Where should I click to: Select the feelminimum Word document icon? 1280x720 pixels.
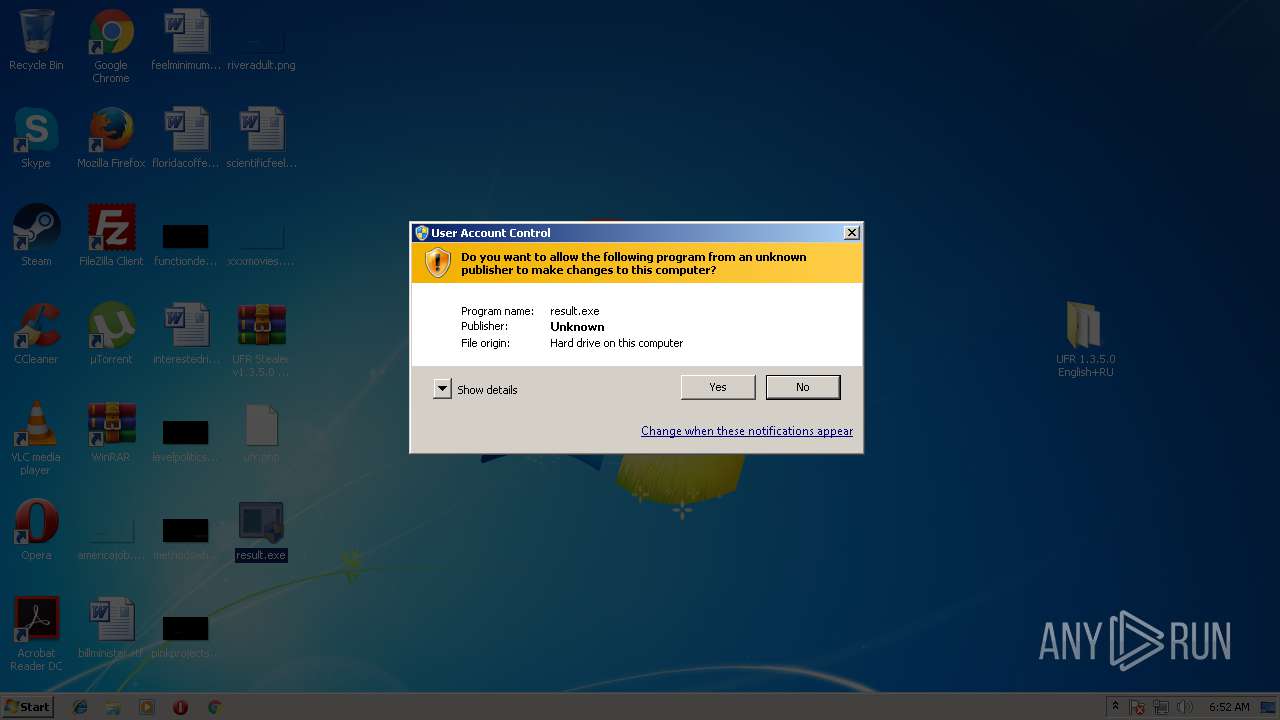coord(186,41)
